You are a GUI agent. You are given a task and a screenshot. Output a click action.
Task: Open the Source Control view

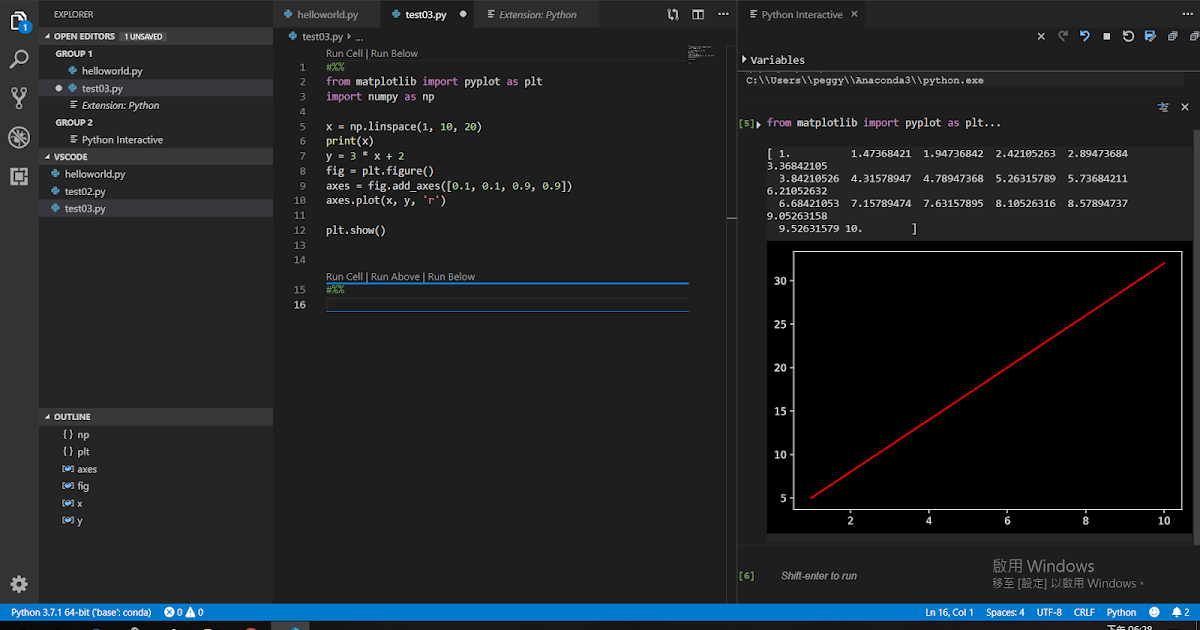(19, 98)
